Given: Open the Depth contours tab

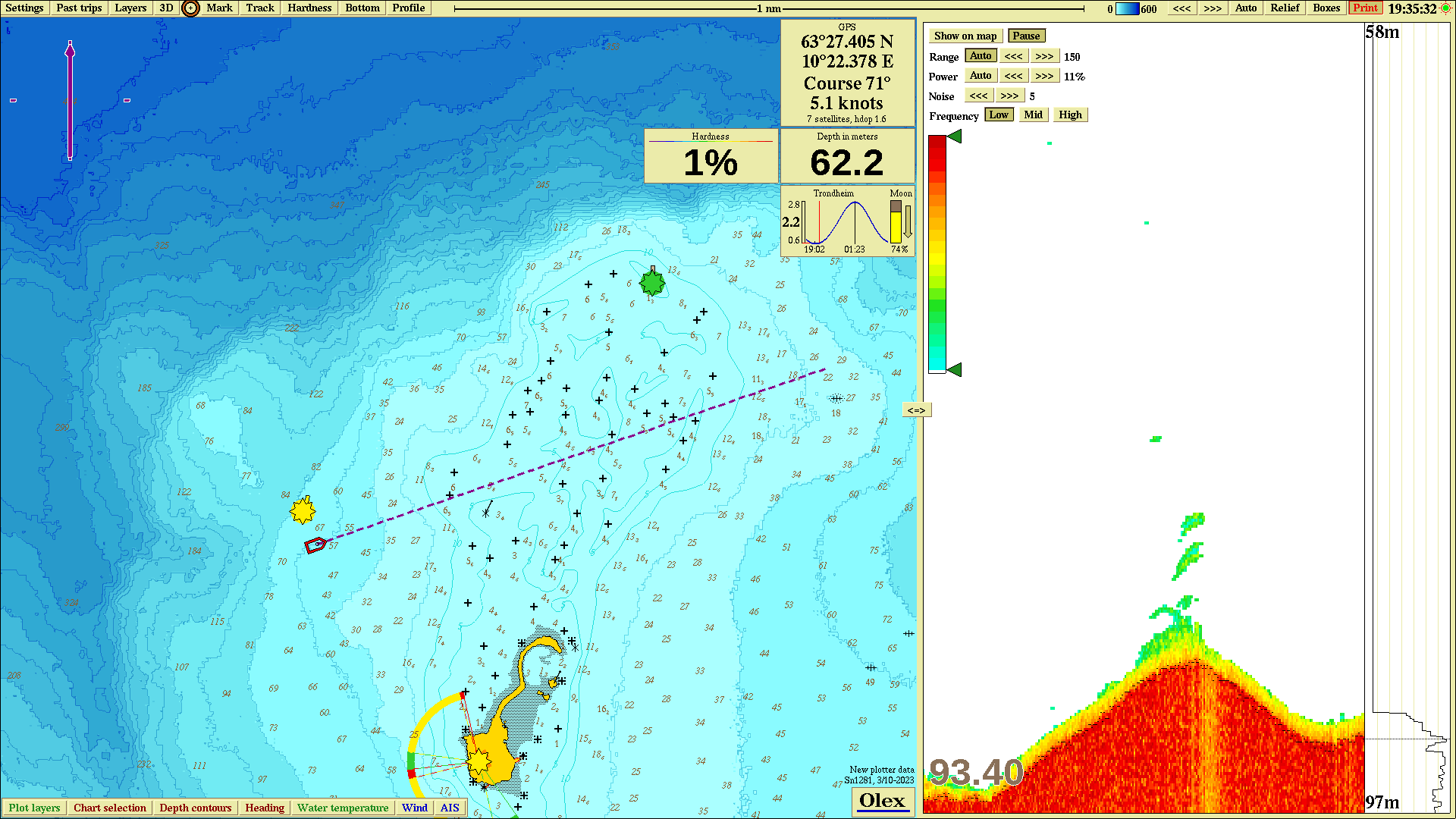Looking at the screenshot, I should [195, 808].
